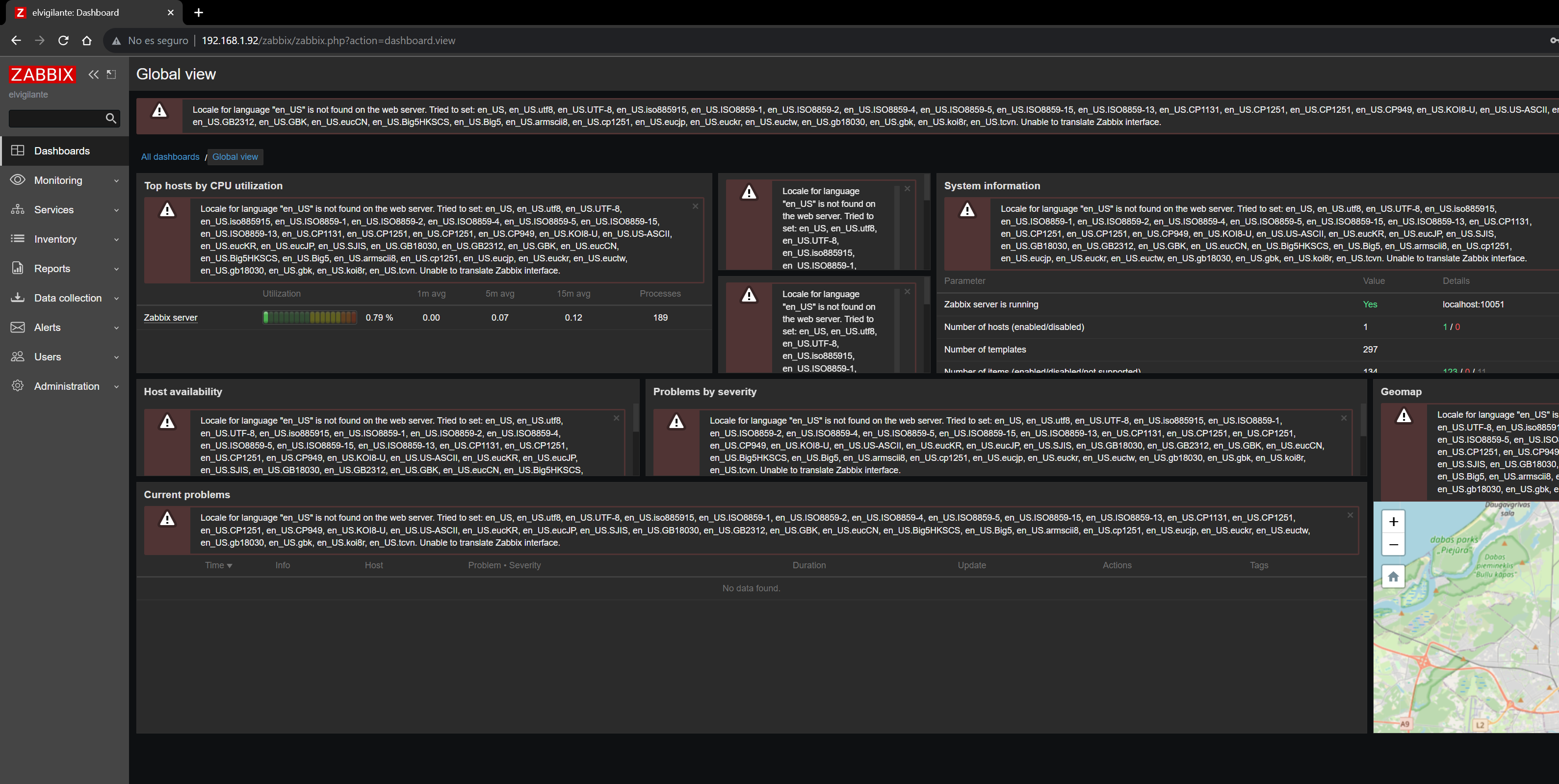Click the '189' processes value
Viewport: 1559px width, 784px height.
[660, 318]
